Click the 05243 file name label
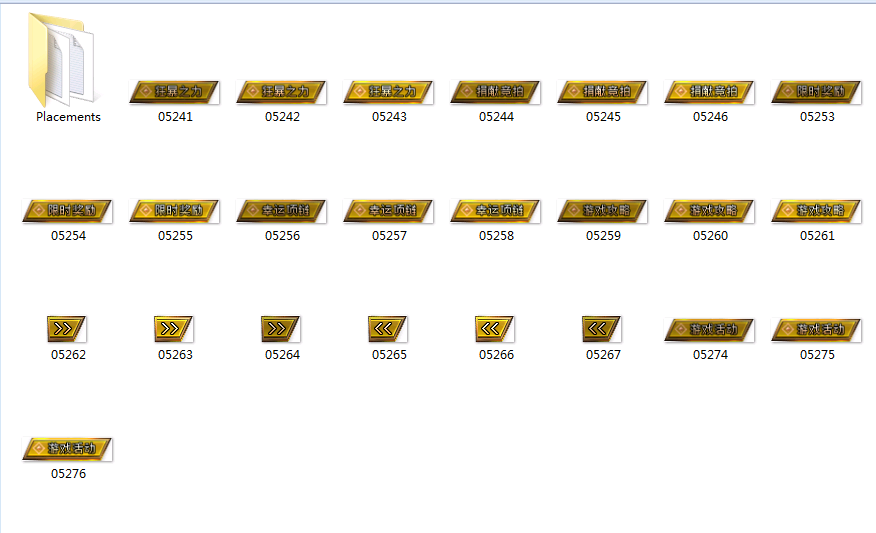This screenshot has width=876, height=533. [389, 117]
